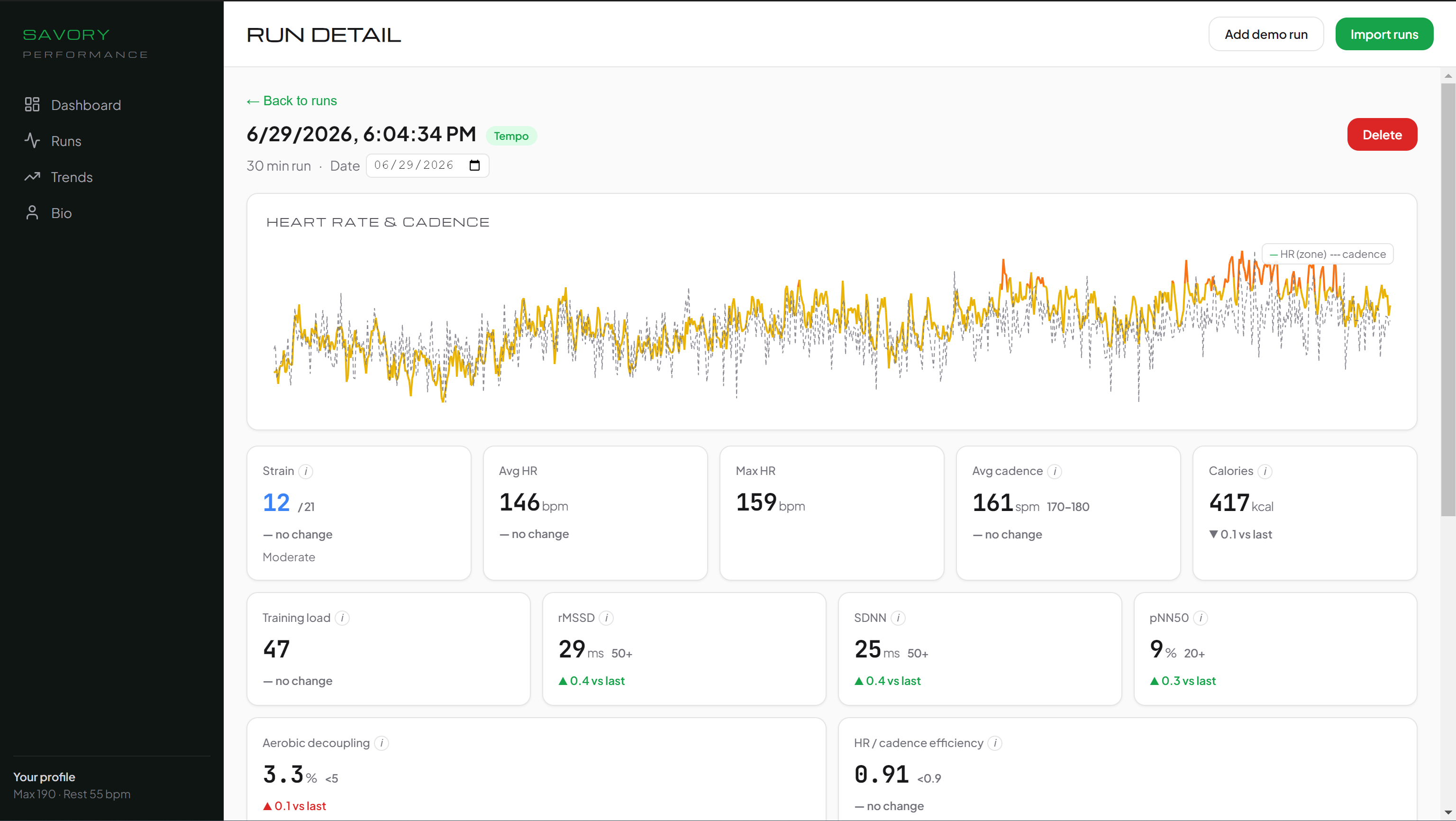Show info for Calories metric
Screen dimensions: 1456x821
(x=1265, y=471)
